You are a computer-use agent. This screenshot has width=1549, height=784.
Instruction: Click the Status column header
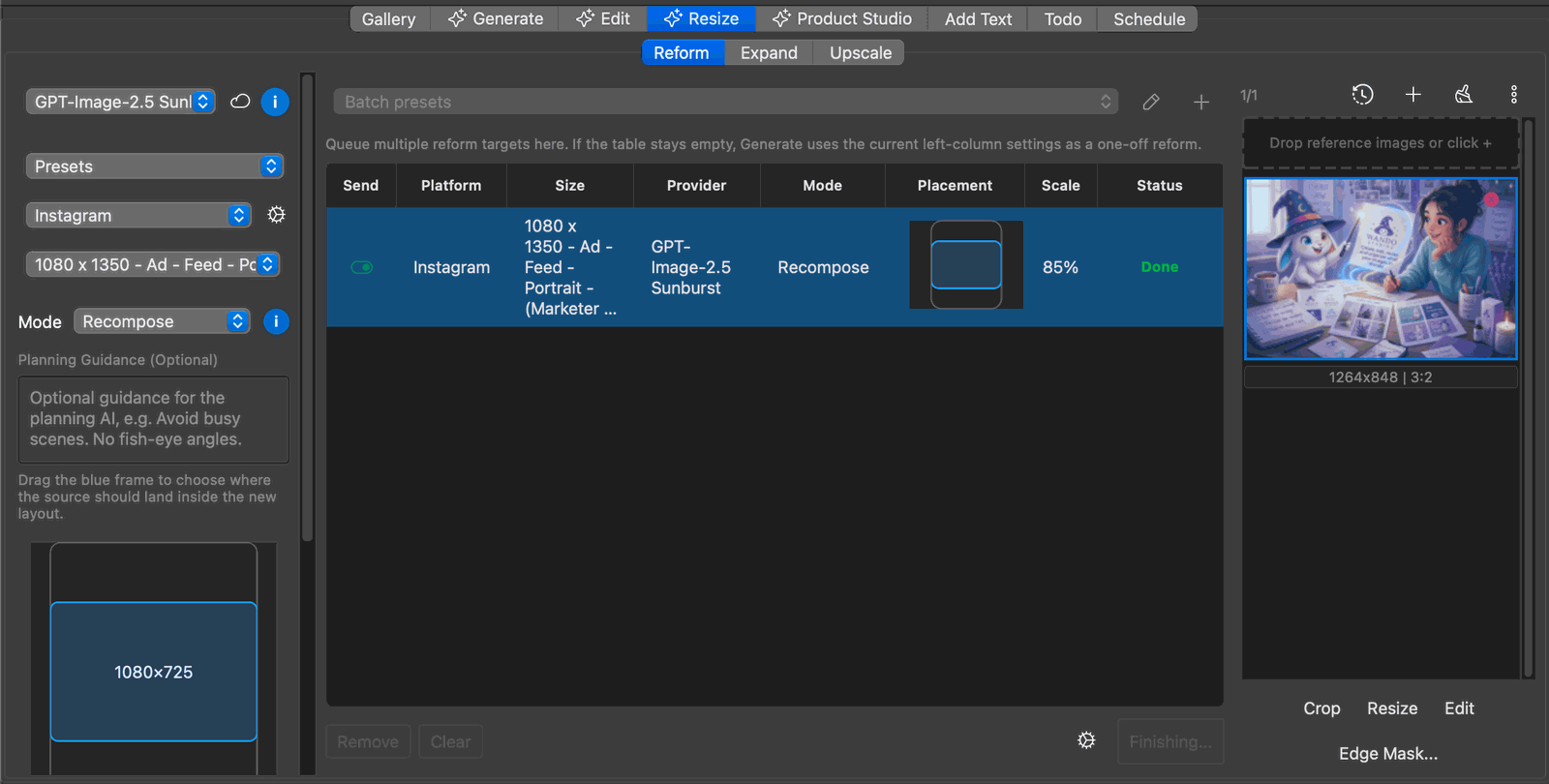point(1160,186)
